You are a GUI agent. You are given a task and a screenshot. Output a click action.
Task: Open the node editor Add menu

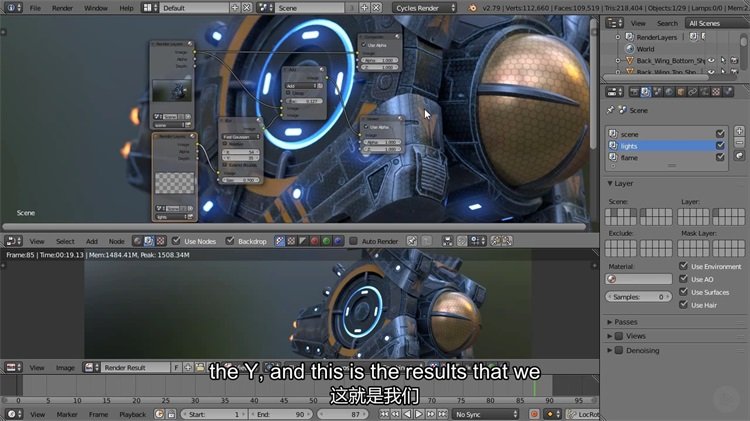[92, 242]
